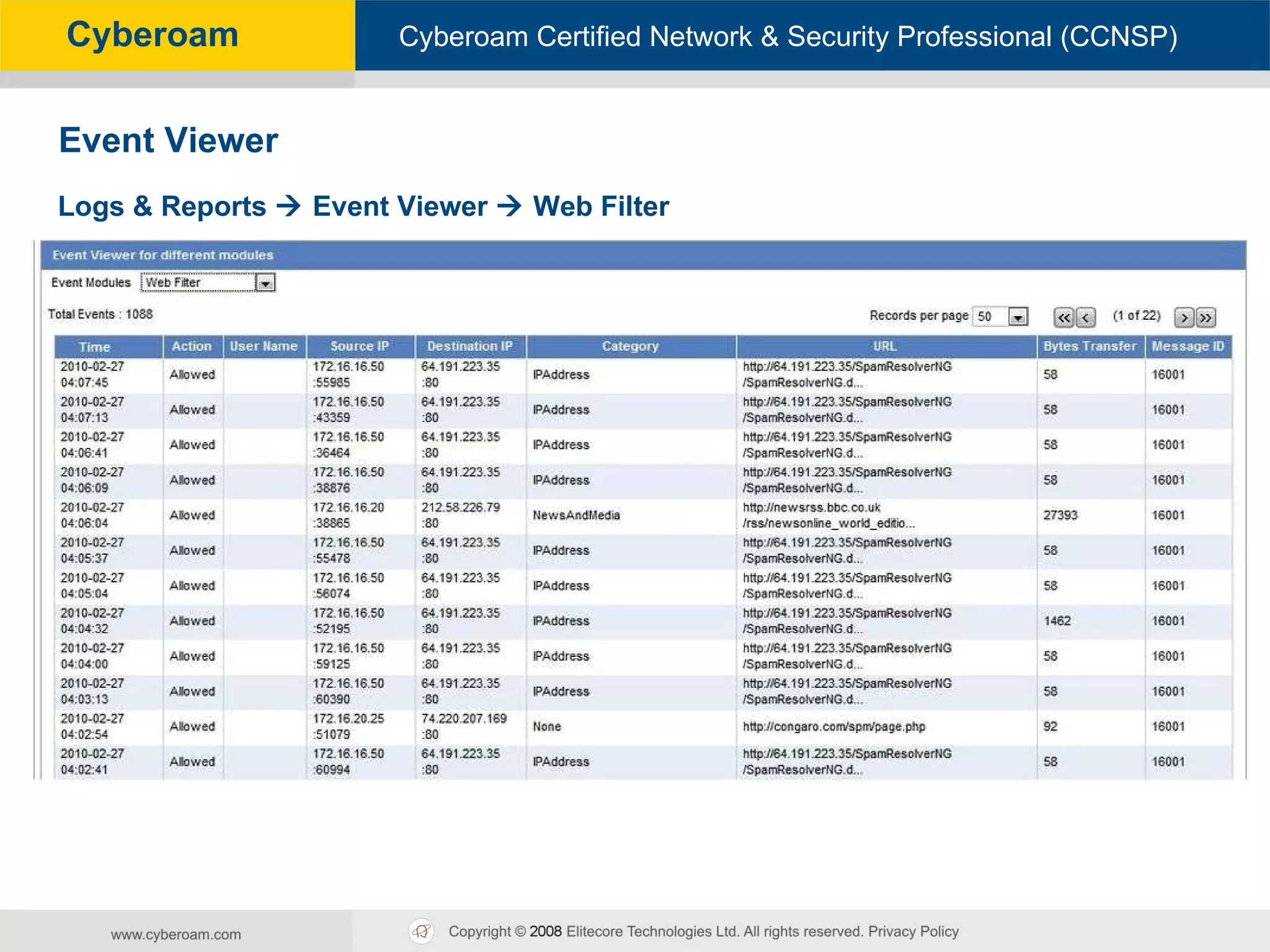Go to the next page of records
The image size is (1270, 952).
tap(1184, 317)
